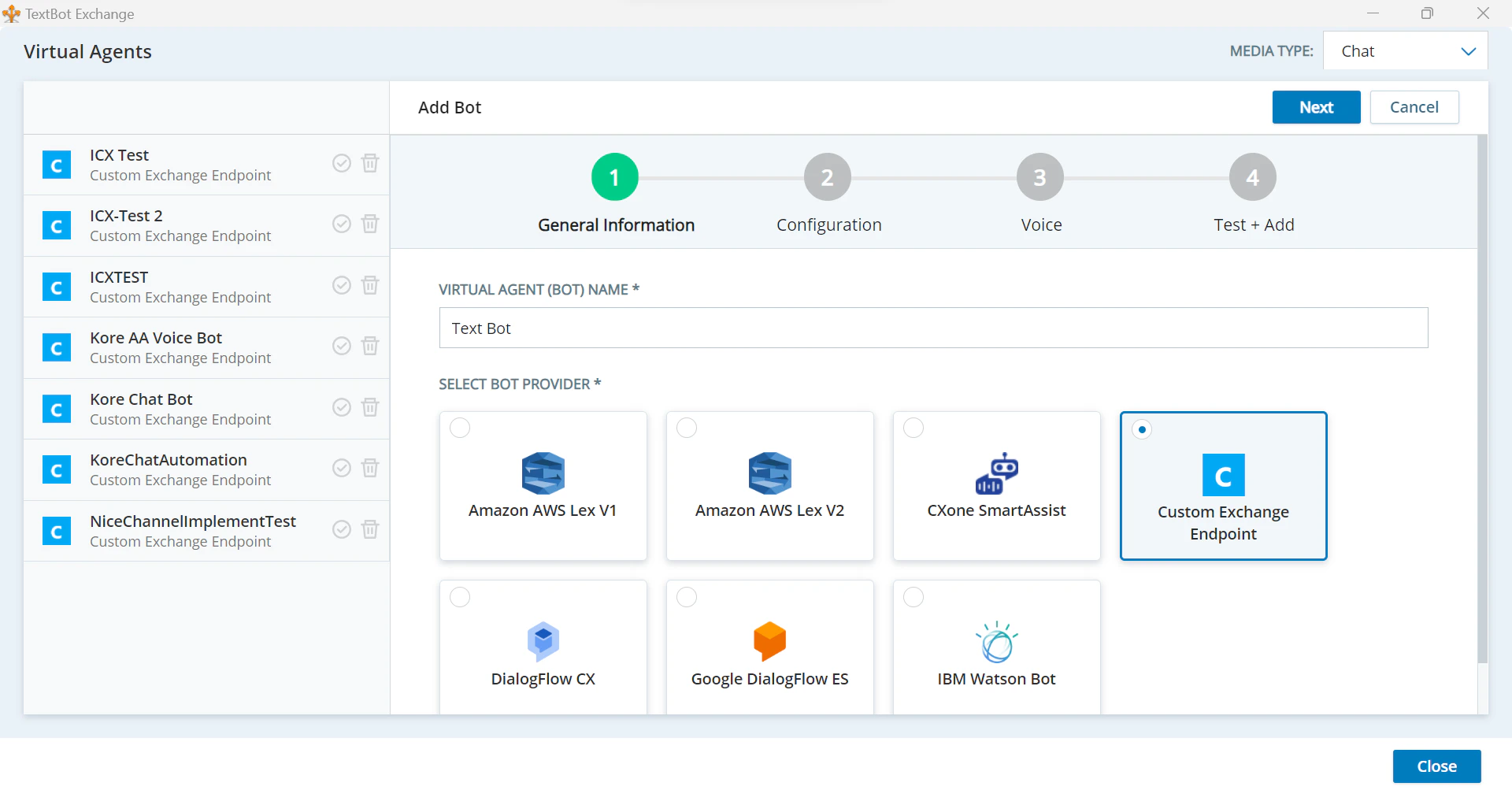Cancel adding the bot

click(1414, 106)
